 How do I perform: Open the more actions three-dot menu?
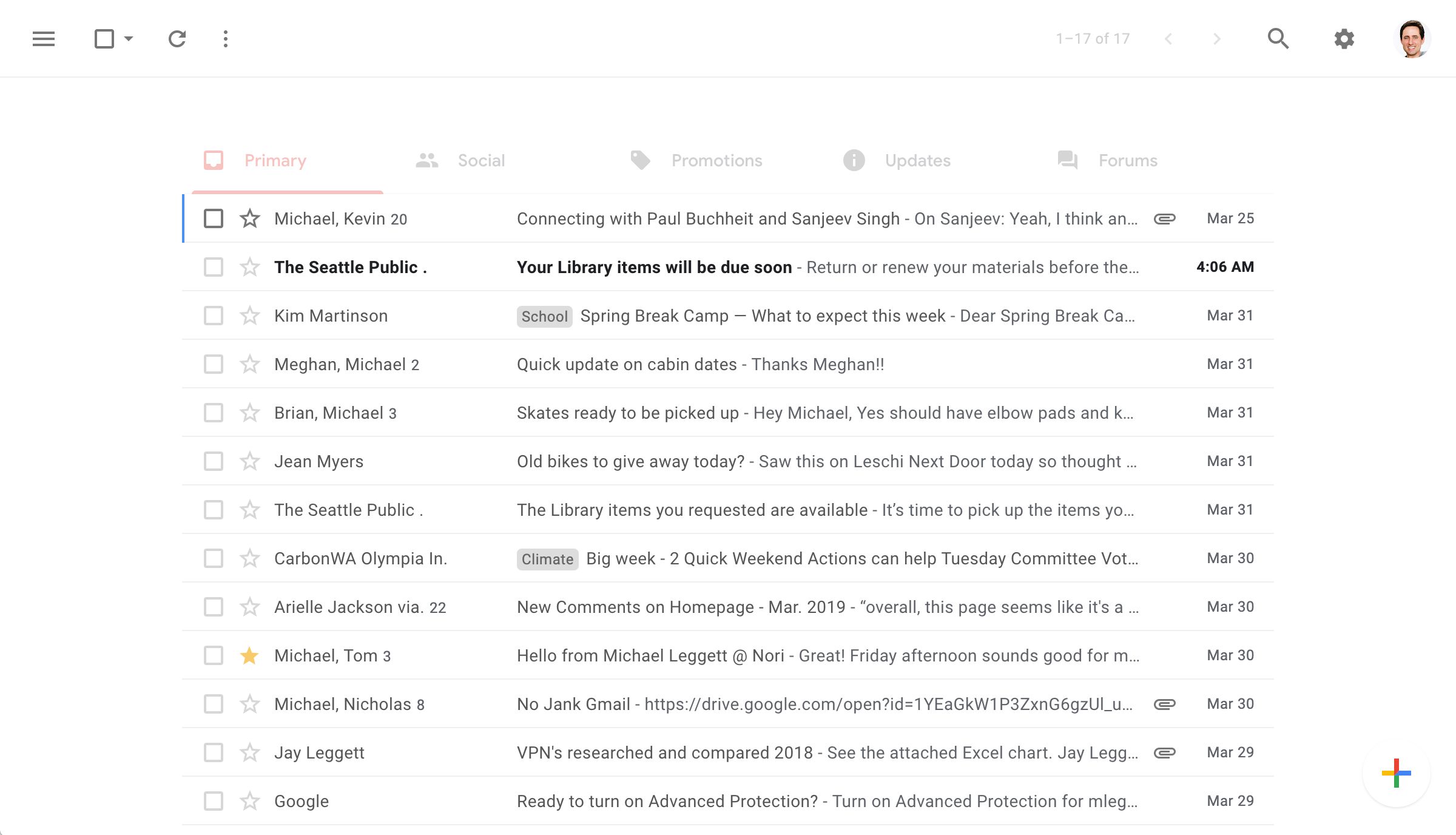tap(225, 38)
